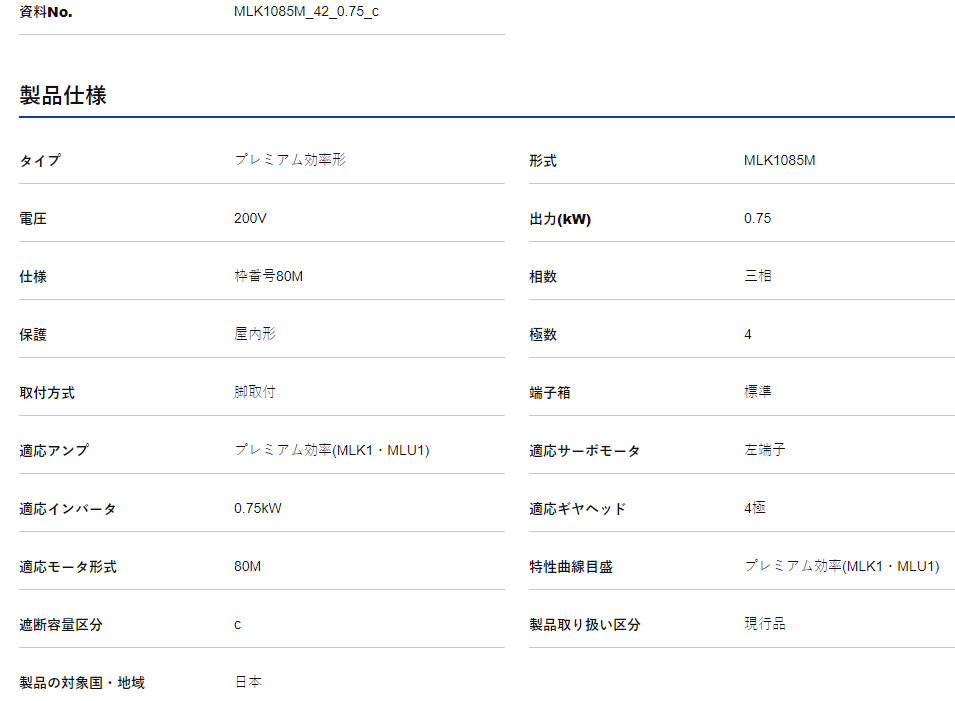Click the 特性曲線目盛 row label

570,567
